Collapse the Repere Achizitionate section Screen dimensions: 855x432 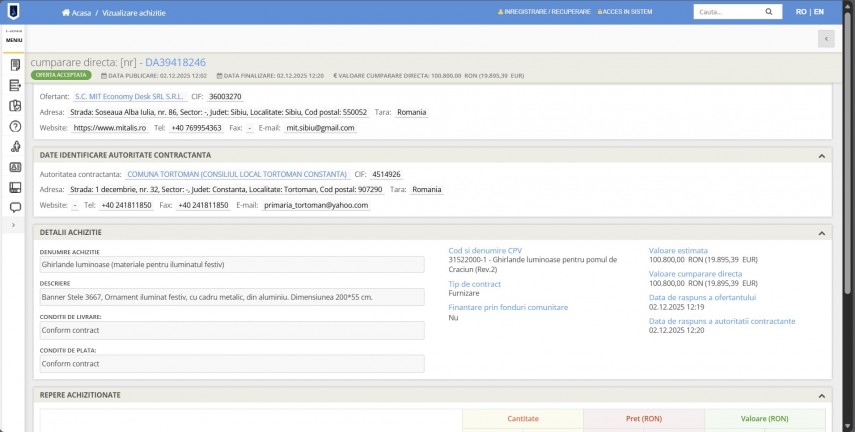click(x=821, y=395)
